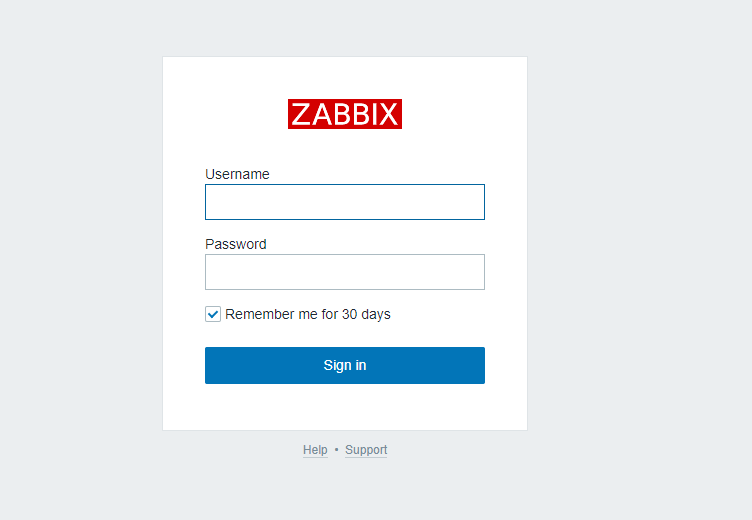Click the blue Sign in button
The height and width of the screenshot is (520, 752).
(345, 366)
